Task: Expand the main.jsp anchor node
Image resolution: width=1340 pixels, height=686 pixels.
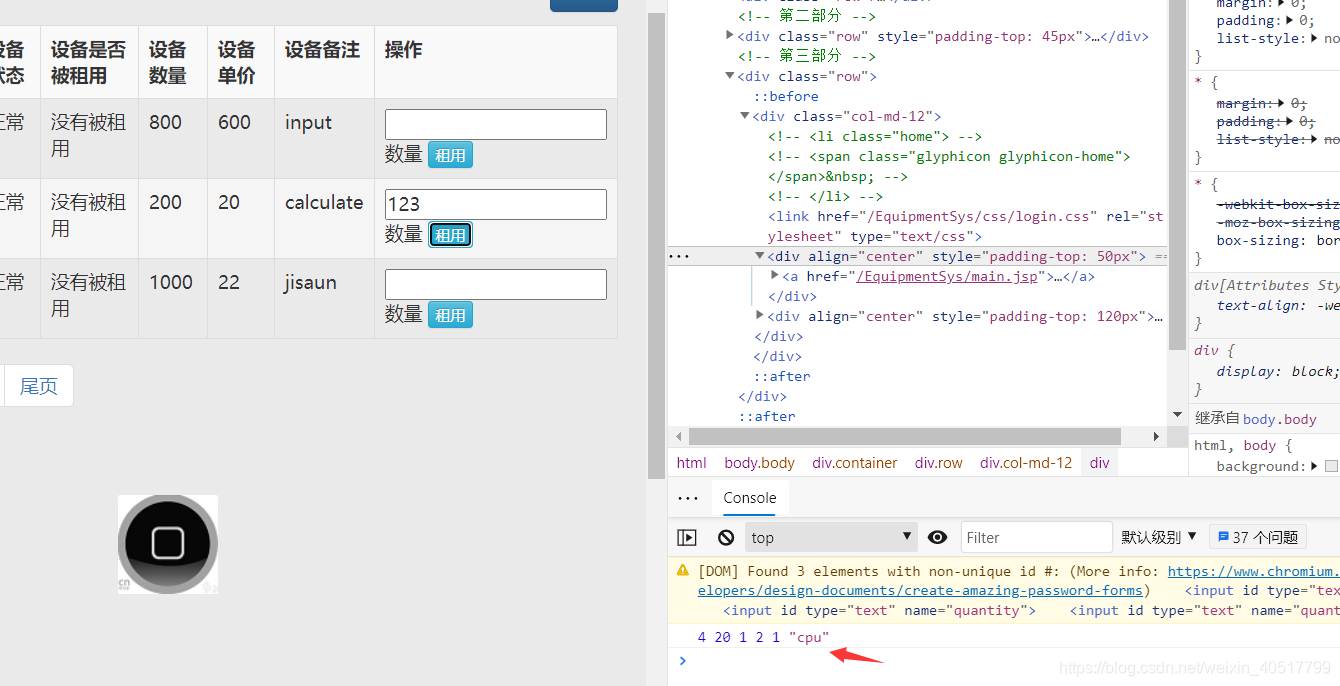Action: pos(775,276)
